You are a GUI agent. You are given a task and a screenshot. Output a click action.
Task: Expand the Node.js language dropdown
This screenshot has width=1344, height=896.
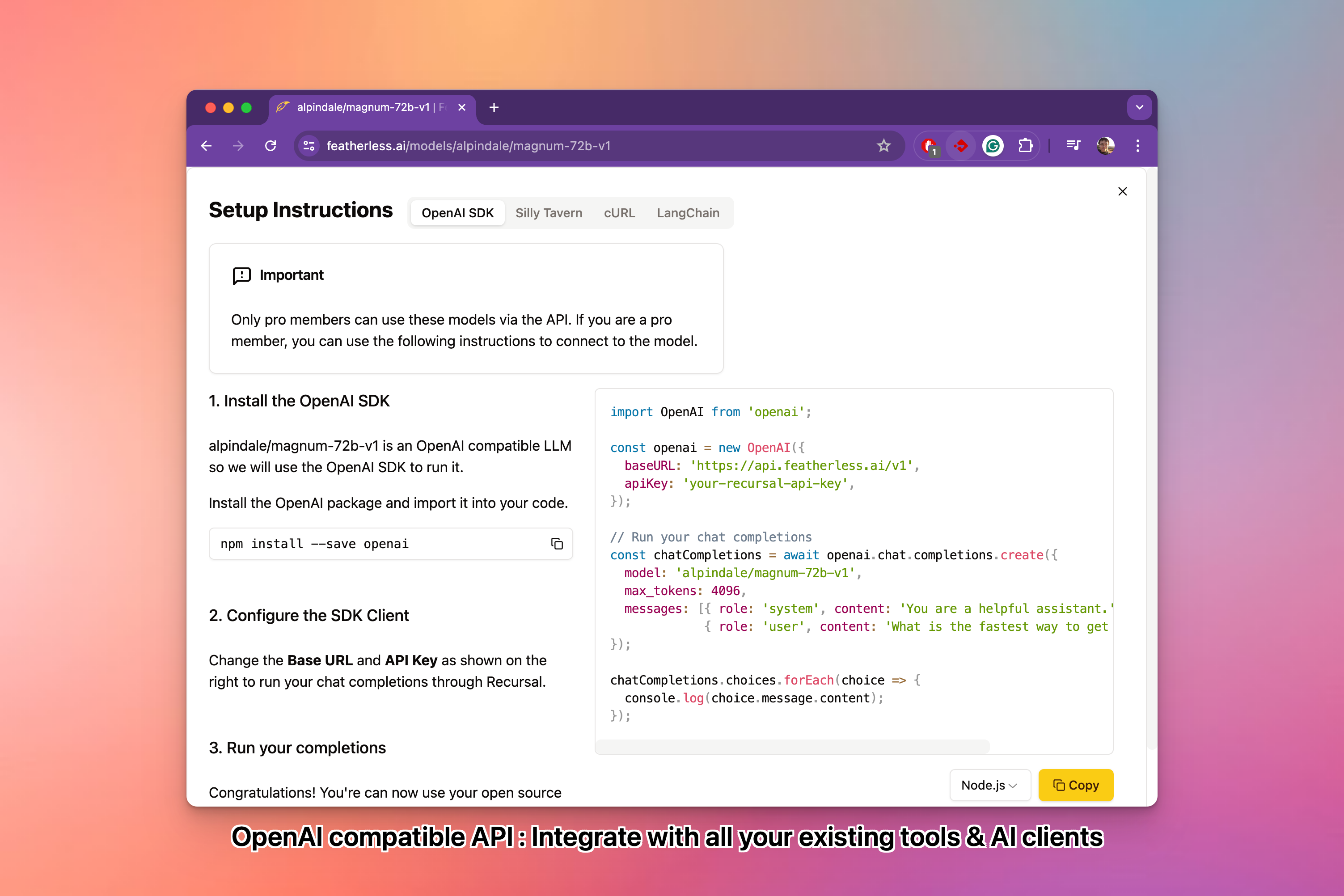[x=990, y=785]
